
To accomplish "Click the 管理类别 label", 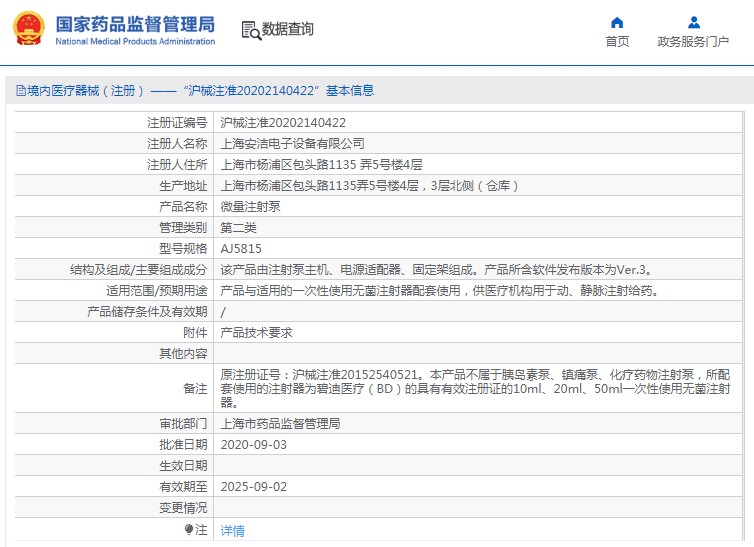I will (x=183, y=228).
